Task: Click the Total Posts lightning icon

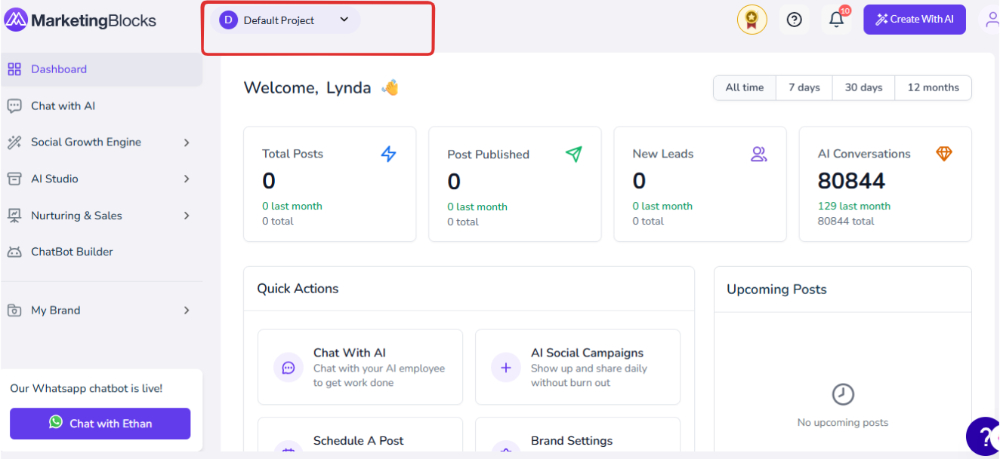Action: (388, 154)
